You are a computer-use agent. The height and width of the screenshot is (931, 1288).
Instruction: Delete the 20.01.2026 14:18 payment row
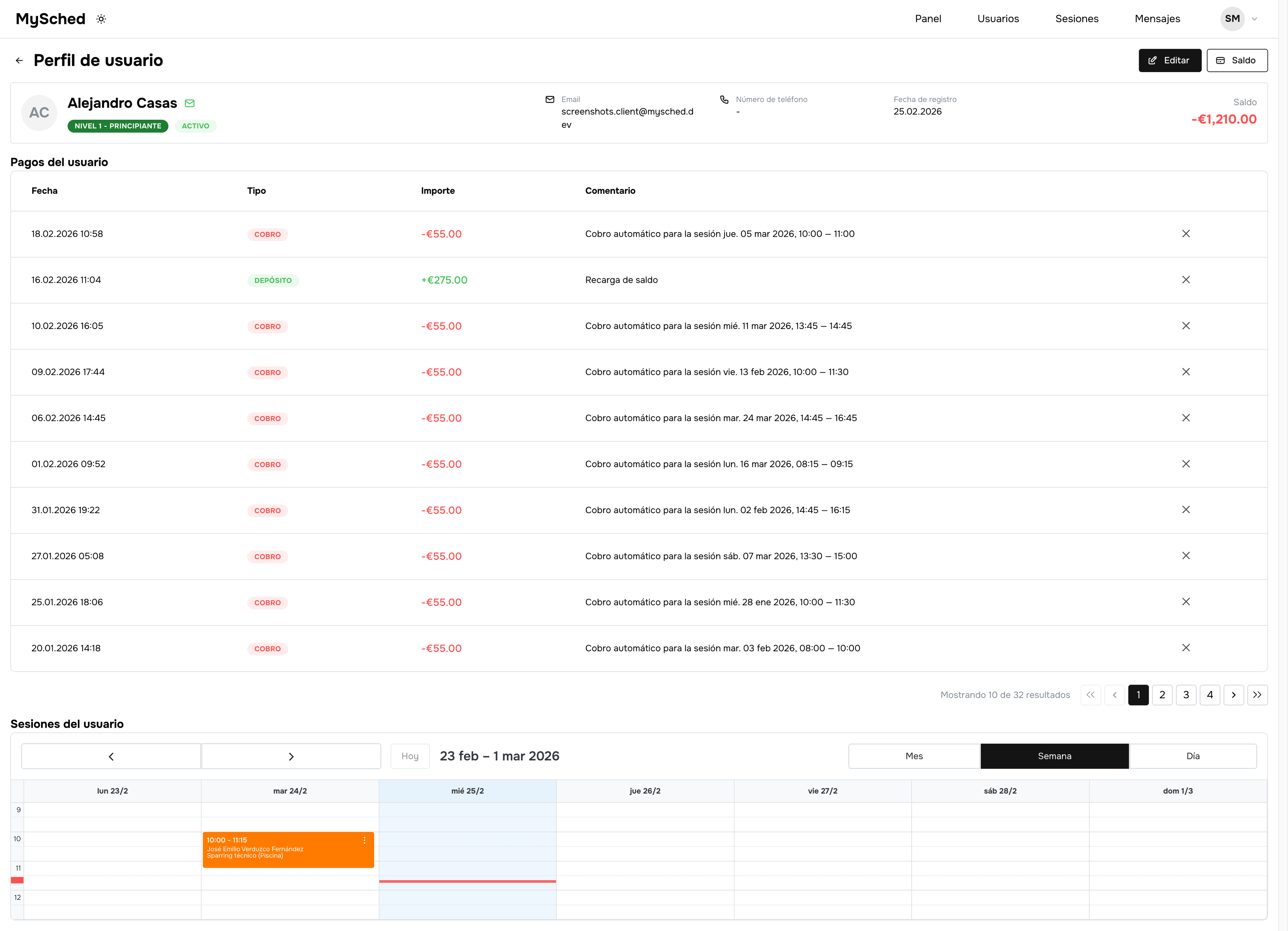coord(1185,648)
